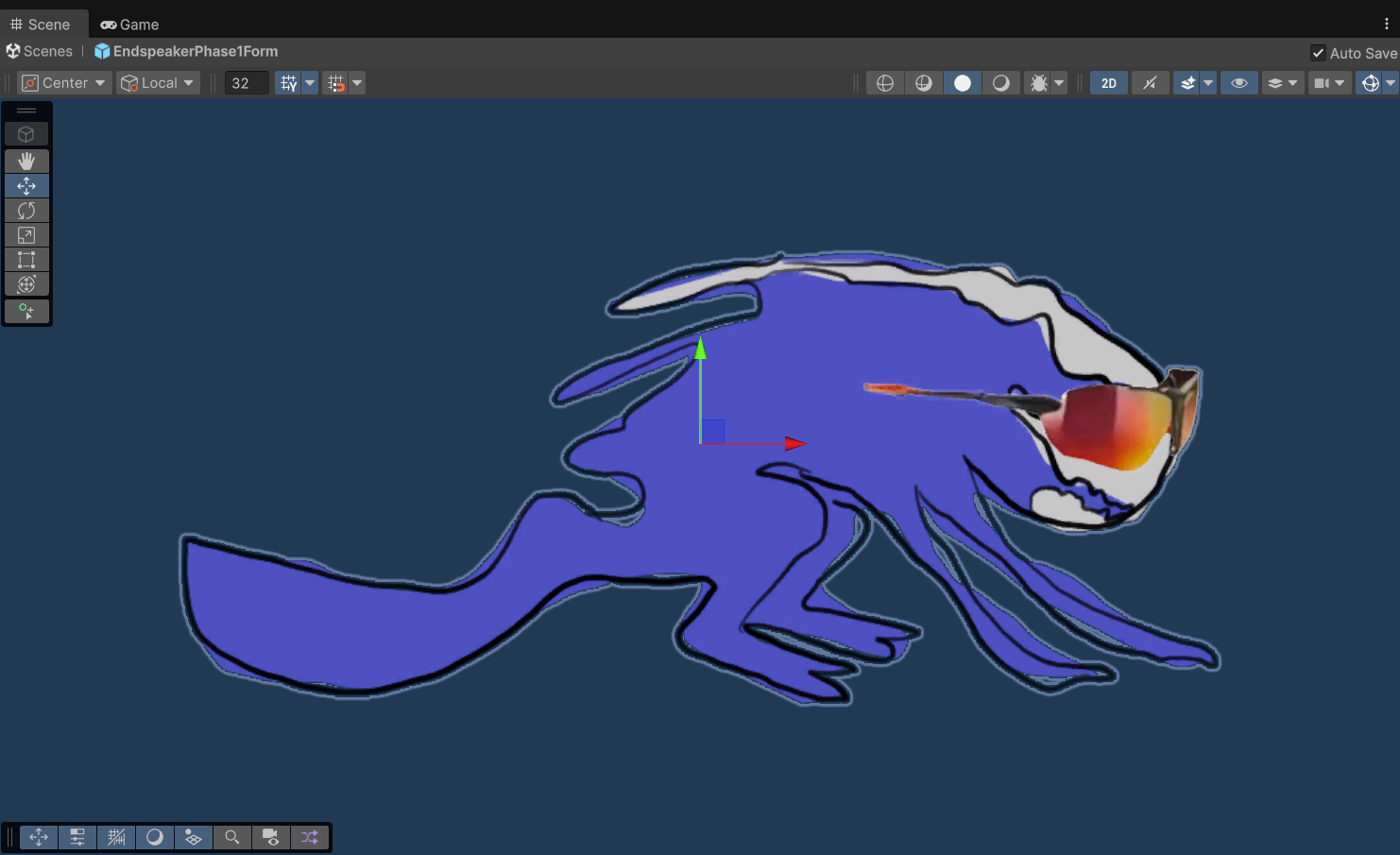The height and width of the screenshot is (855, 1400).
Task: Click the grid snapping magnet icon
Action: point(335,83)
